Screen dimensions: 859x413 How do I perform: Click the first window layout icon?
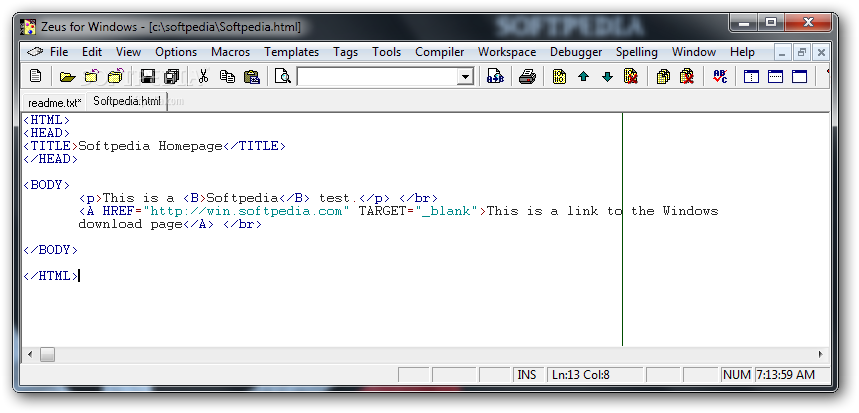pyautogui.click(x=751, y=76)
